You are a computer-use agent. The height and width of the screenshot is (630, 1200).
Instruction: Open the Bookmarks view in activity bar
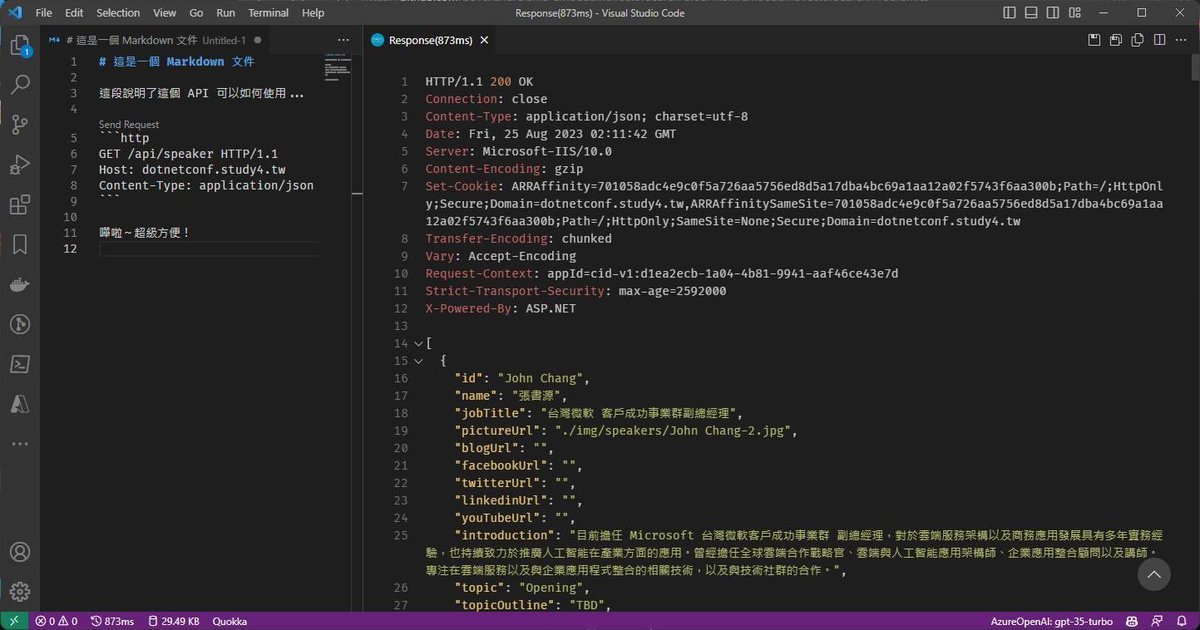19,244
